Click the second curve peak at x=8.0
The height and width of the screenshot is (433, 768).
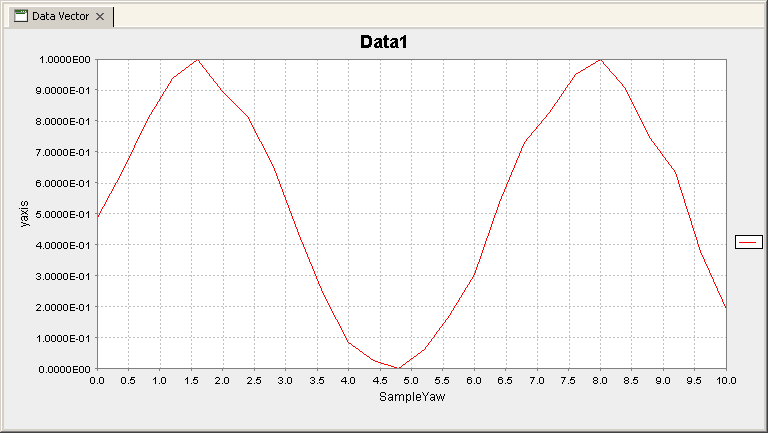tap(600, 60)
